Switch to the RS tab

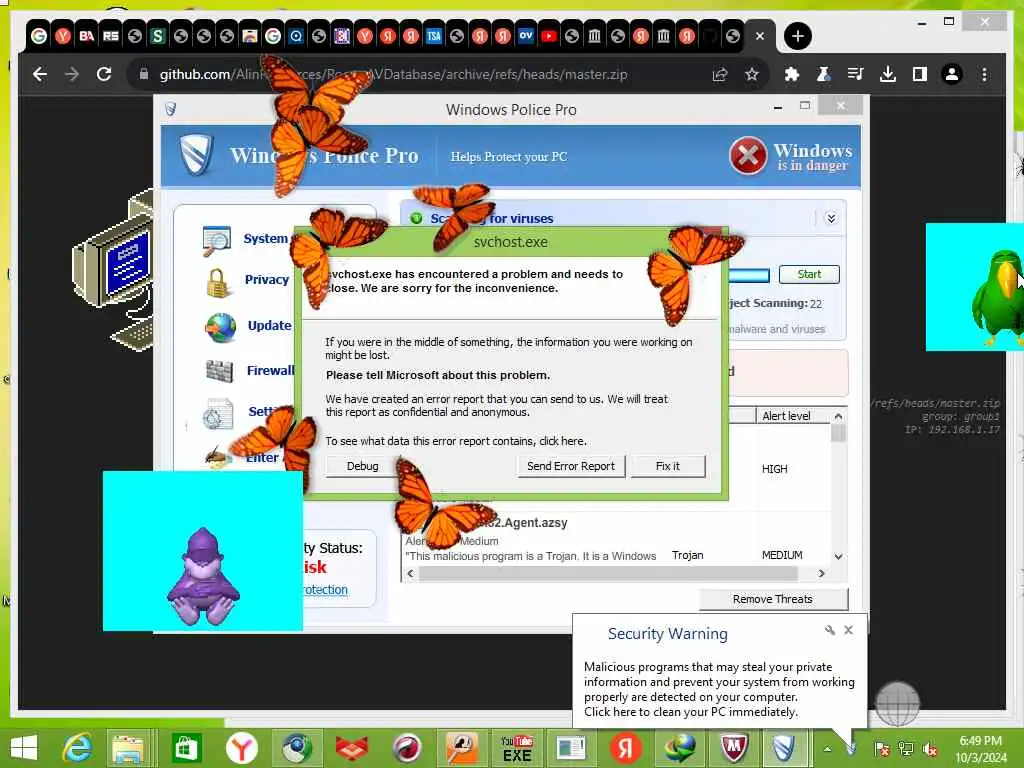(110, 36)
